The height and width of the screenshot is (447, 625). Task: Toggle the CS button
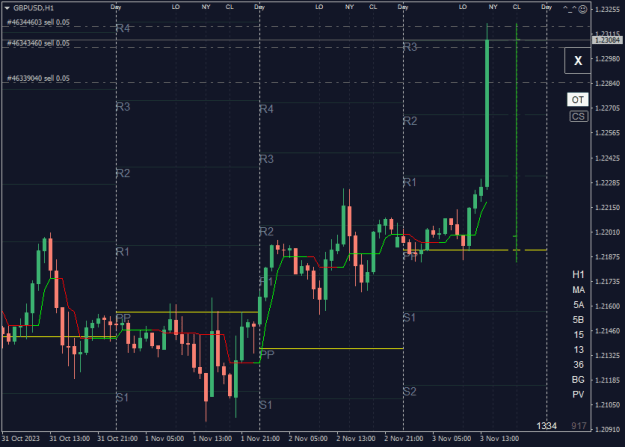coord(578,116)
